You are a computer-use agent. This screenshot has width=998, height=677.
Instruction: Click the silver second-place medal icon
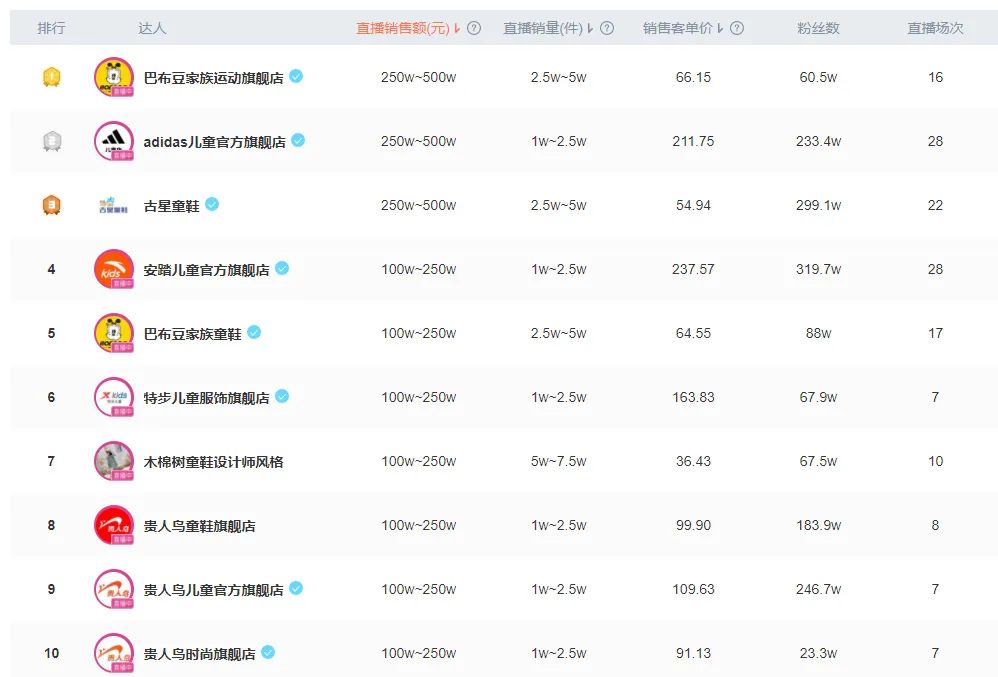[x=51, y=140]
